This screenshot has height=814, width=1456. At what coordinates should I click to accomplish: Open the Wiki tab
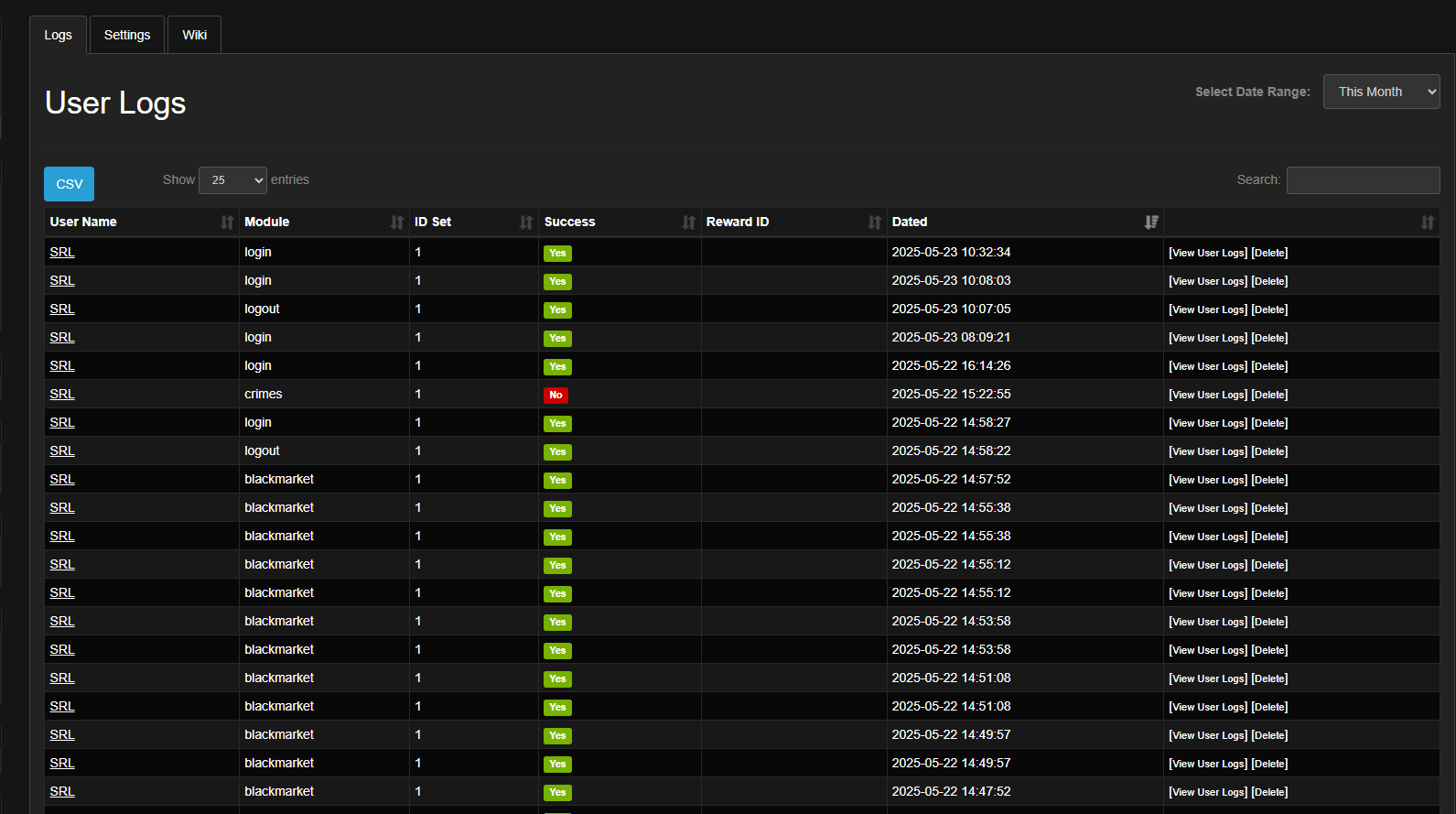coord(194,35)
